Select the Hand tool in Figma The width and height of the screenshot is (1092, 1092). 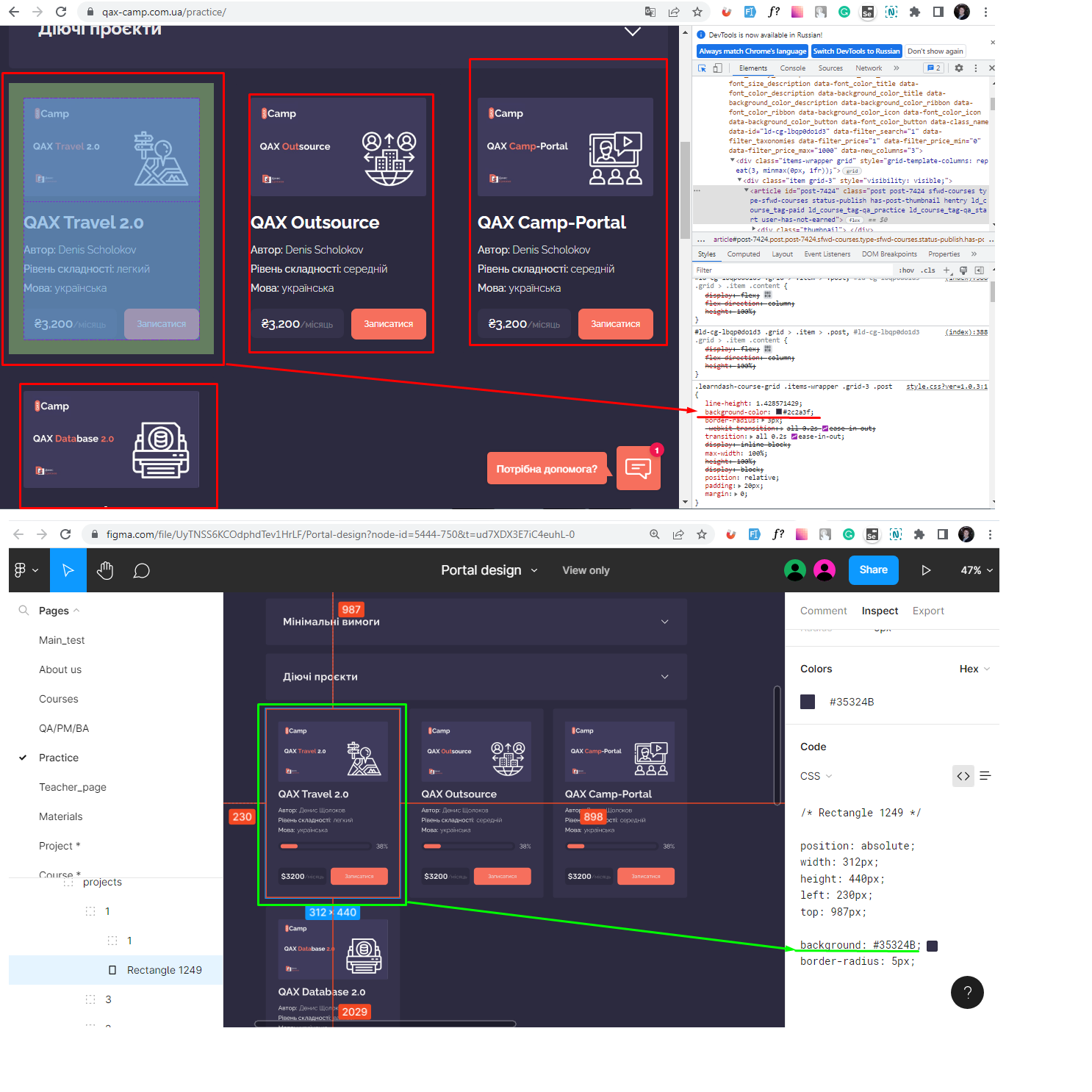point(105,570)
